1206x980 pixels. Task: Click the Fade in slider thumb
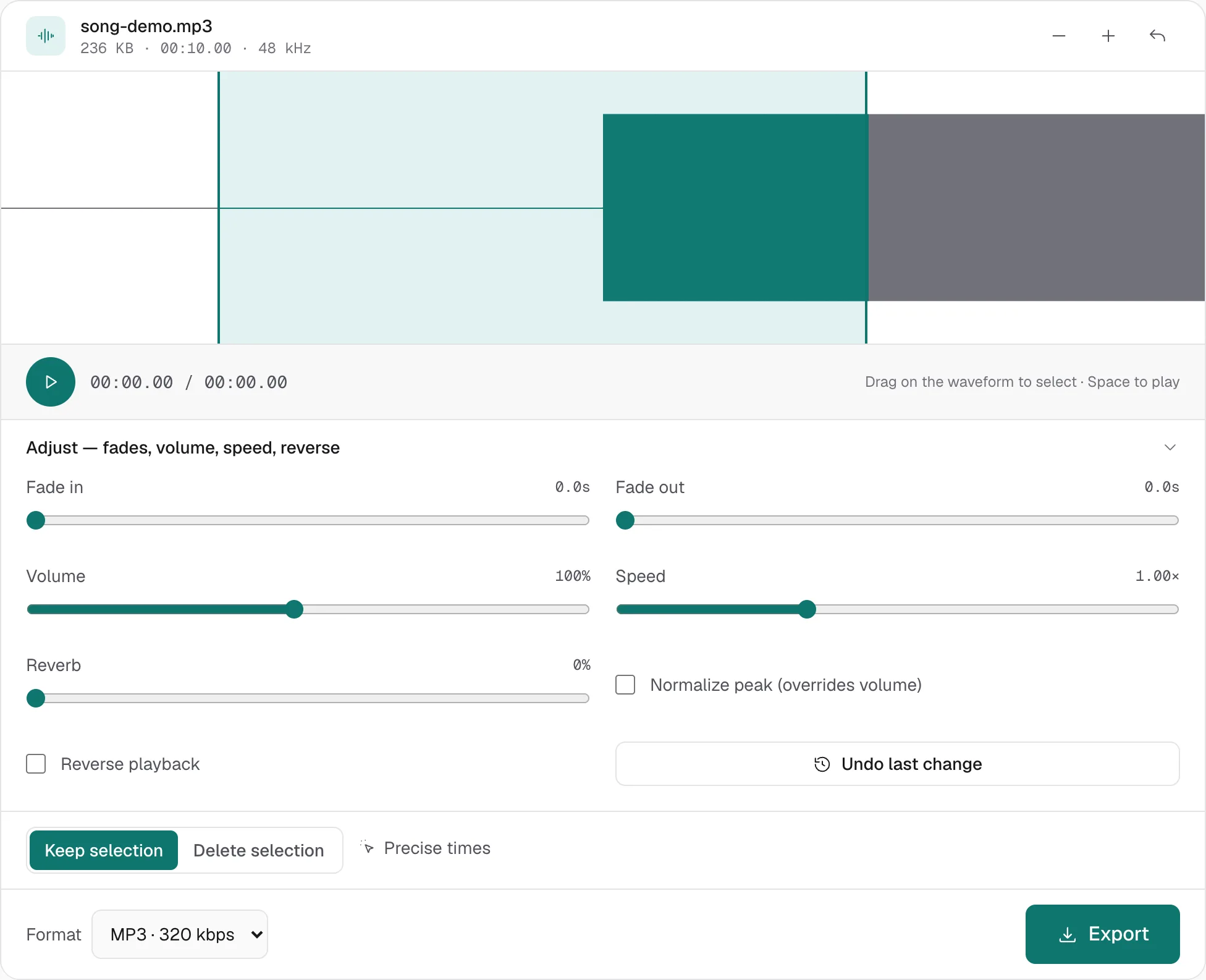(36, 520)
